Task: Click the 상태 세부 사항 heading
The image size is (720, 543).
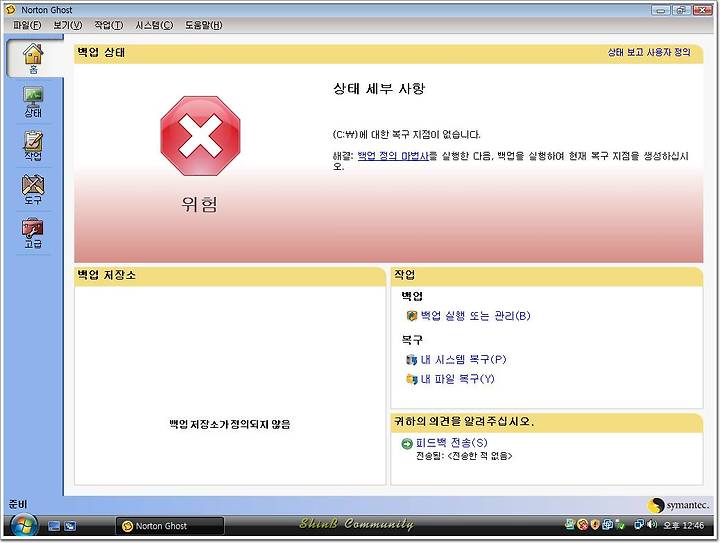Action: point(379,89)
